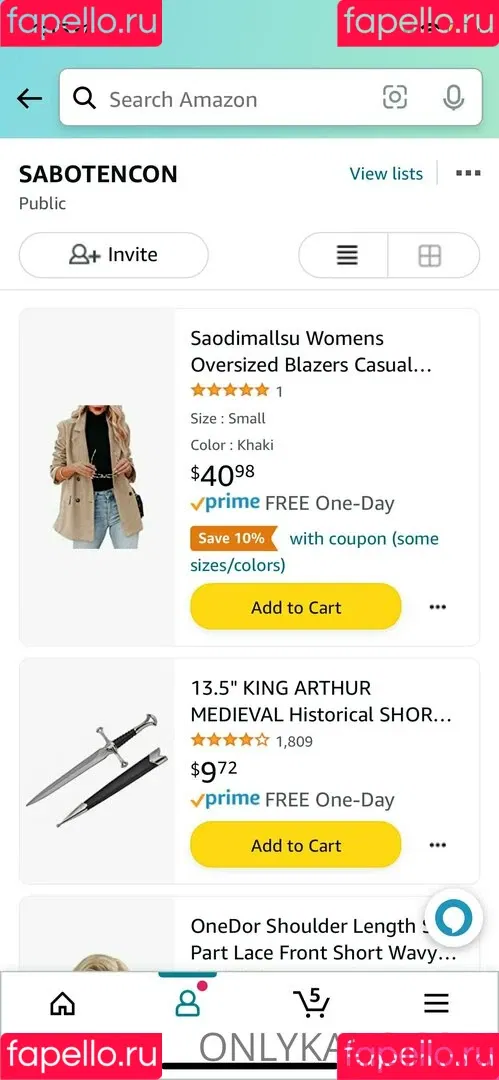Viewport: 499px width, 1080px height.
Task: Open camera lens search icon
Action: tap(395, 98)
